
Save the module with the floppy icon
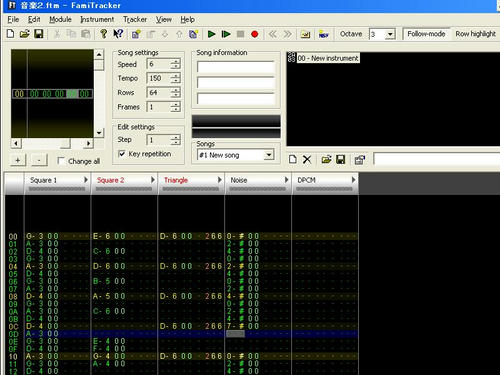coord(39,34)
